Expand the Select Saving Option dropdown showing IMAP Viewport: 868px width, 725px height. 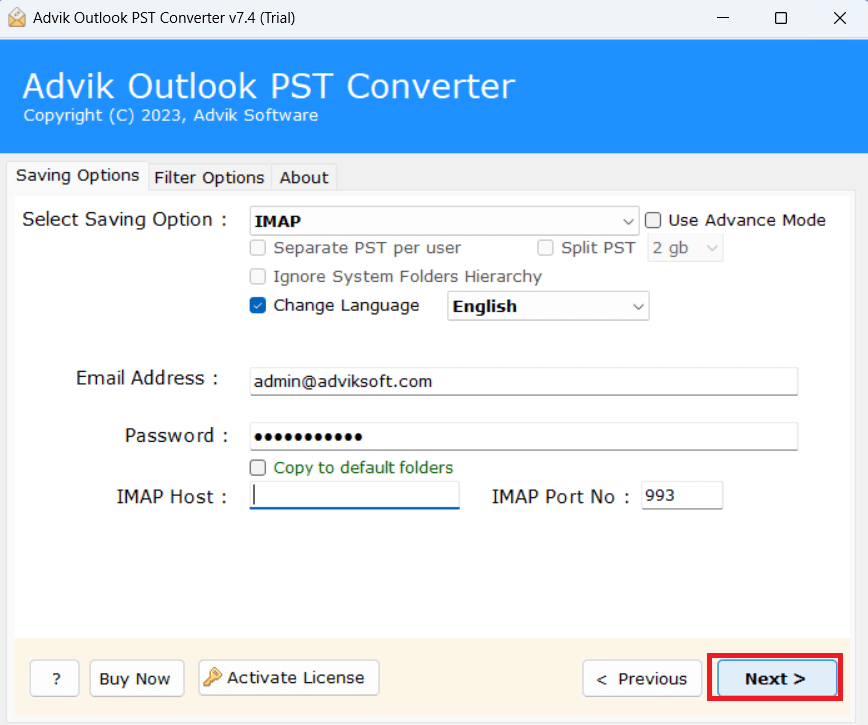pyautogui.click(x=444, y=221)
